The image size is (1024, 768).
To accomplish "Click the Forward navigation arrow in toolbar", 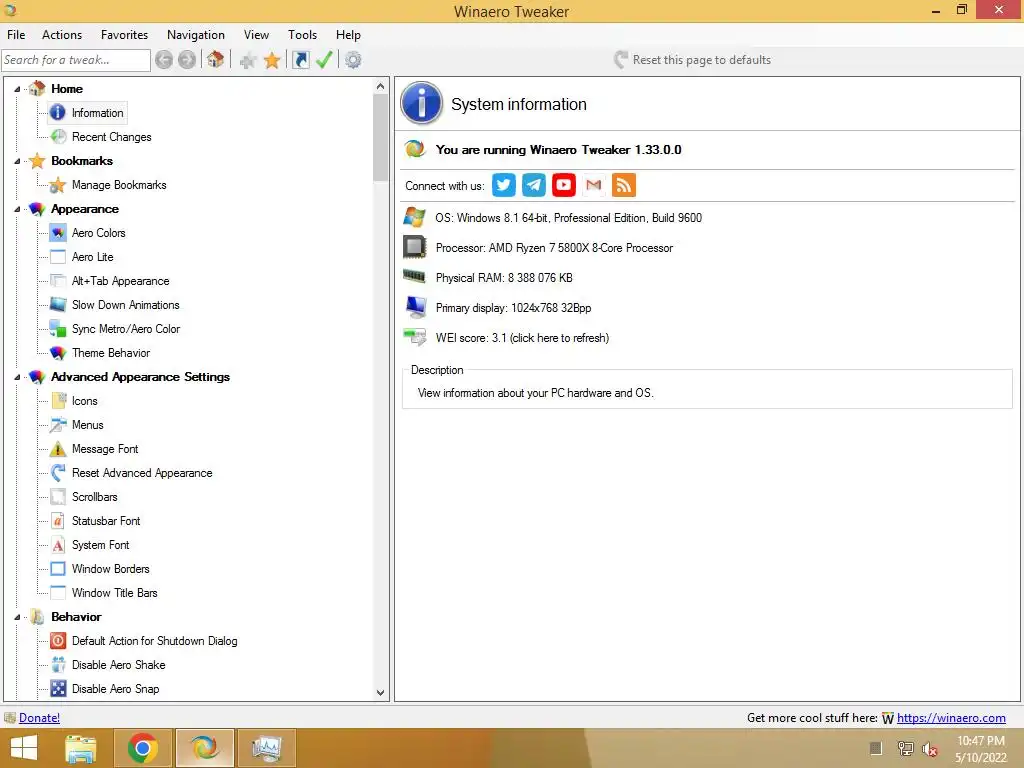I will [187, 60].
